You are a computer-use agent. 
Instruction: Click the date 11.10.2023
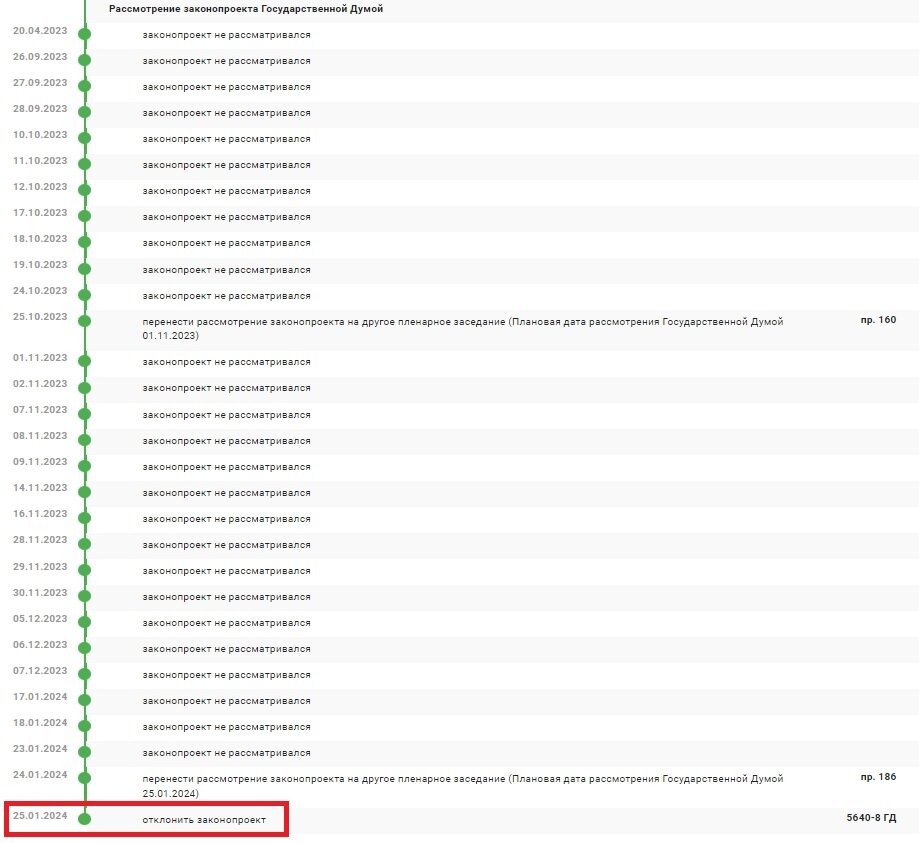40,161
